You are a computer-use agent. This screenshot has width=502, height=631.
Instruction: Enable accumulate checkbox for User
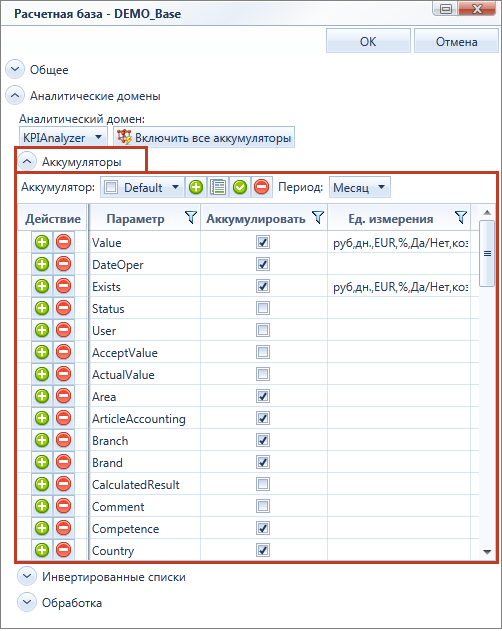[x=263, y=330]
